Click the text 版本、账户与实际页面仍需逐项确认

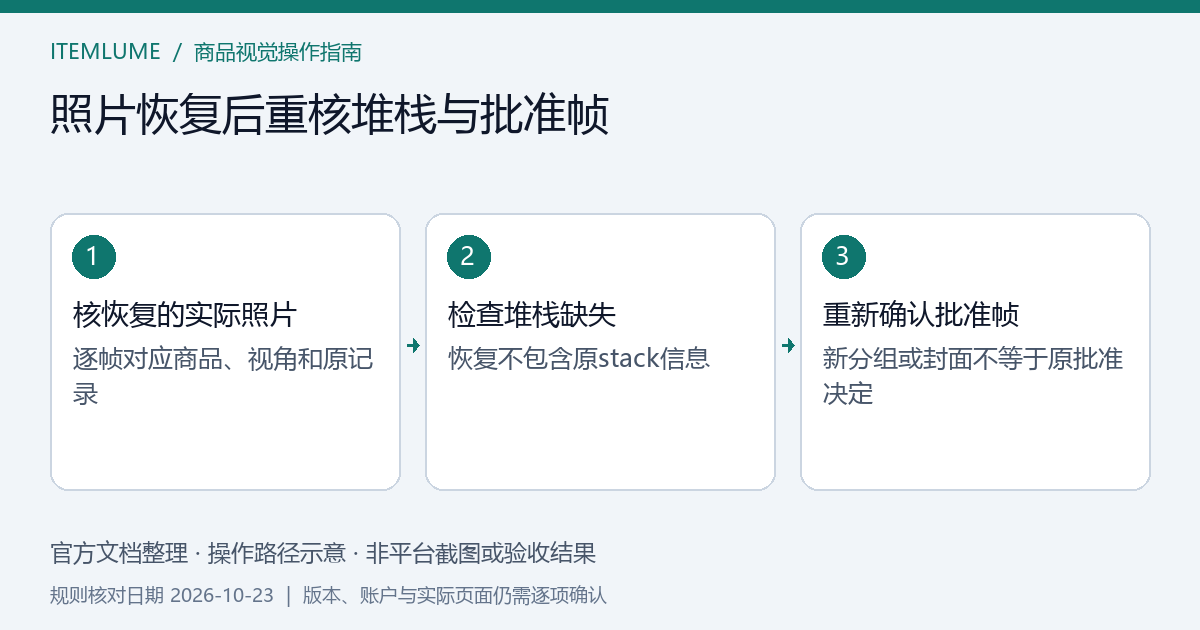tap(455, 596)
